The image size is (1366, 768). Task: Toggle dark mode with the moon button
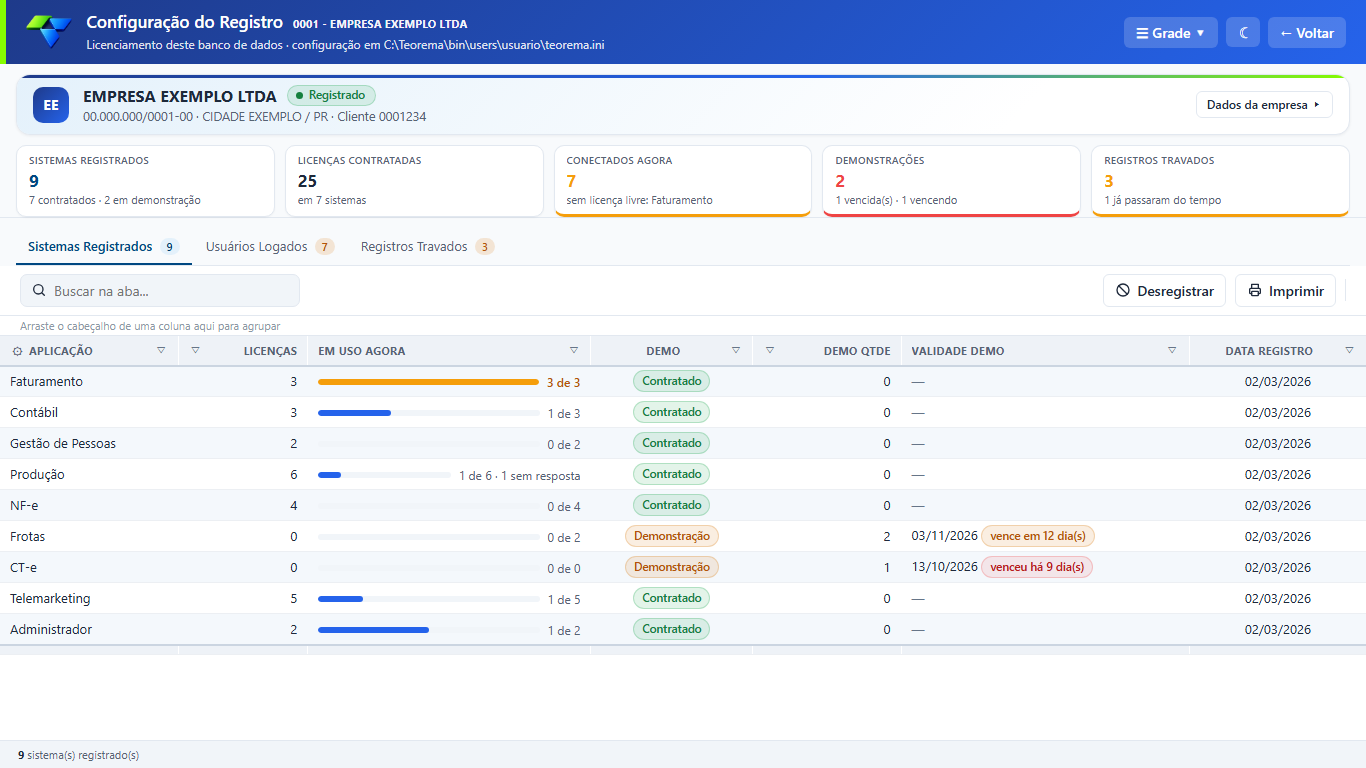pyautogui.click(x=1244, y=33)
